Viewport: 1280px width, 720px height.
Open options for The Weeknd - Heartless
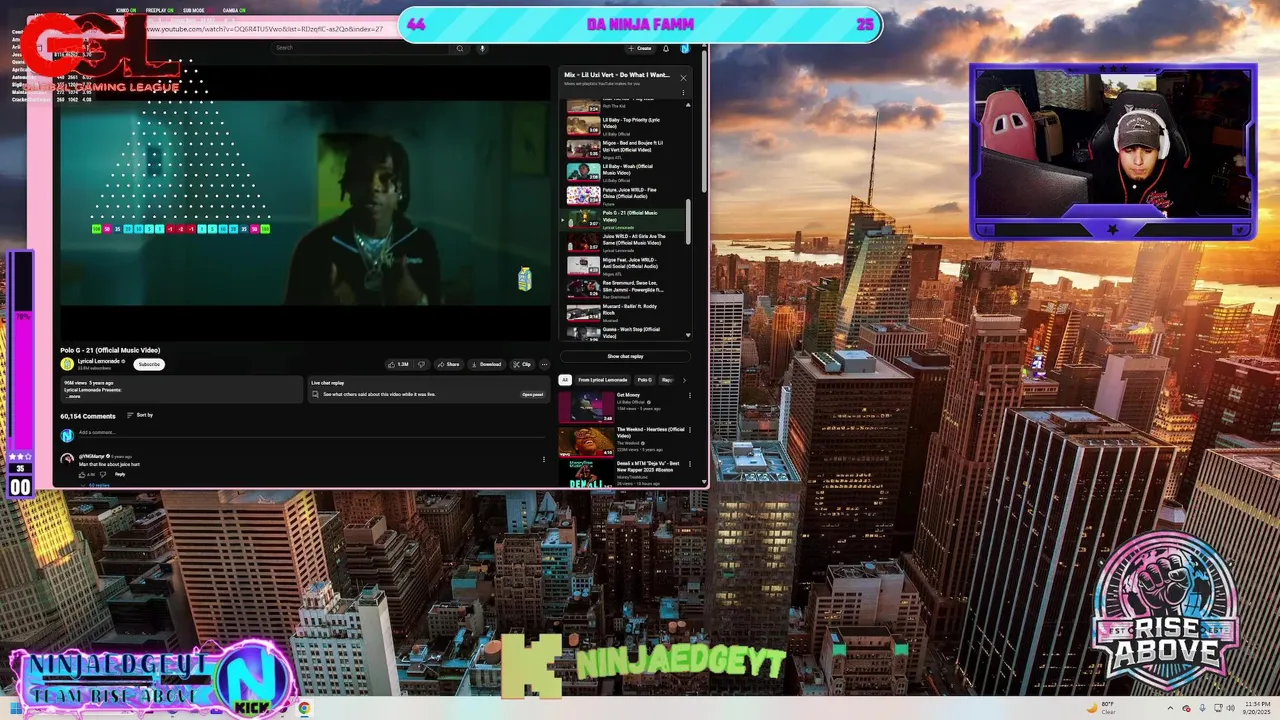689,431
